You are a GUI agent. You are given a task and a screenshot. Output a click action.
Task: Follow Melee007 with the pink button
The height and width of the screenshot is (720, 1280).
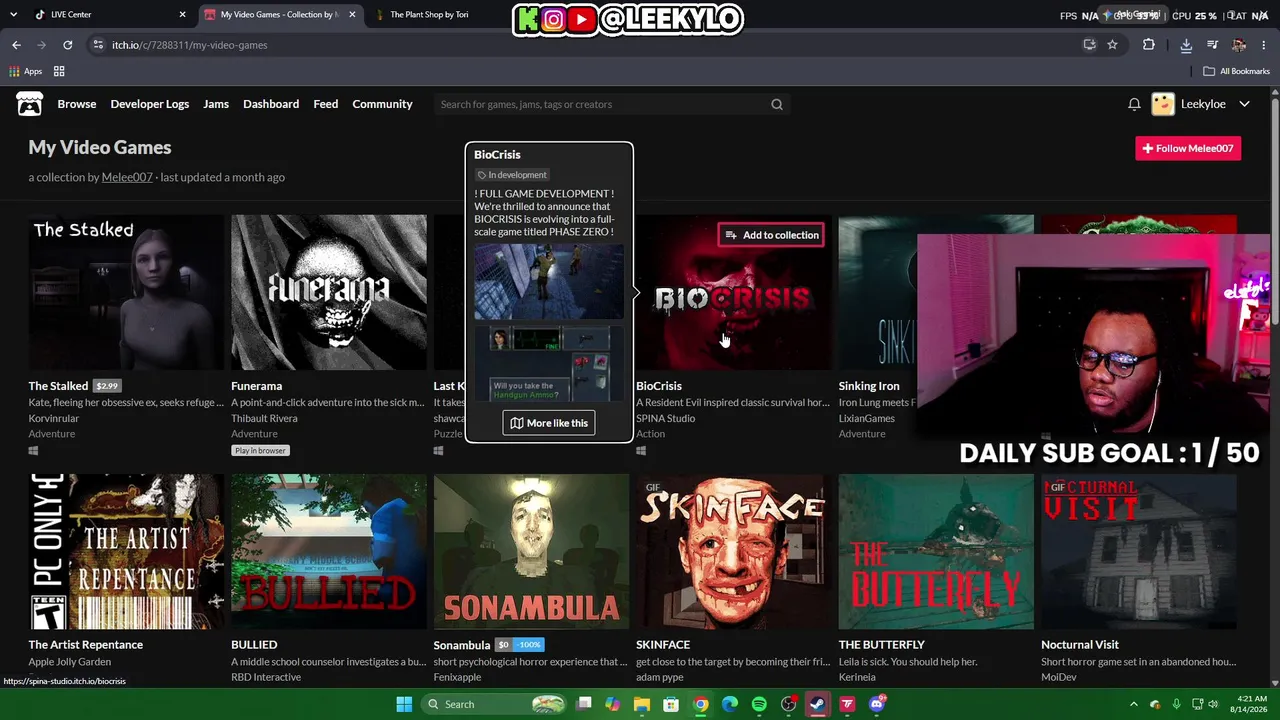coord(1188,148)
